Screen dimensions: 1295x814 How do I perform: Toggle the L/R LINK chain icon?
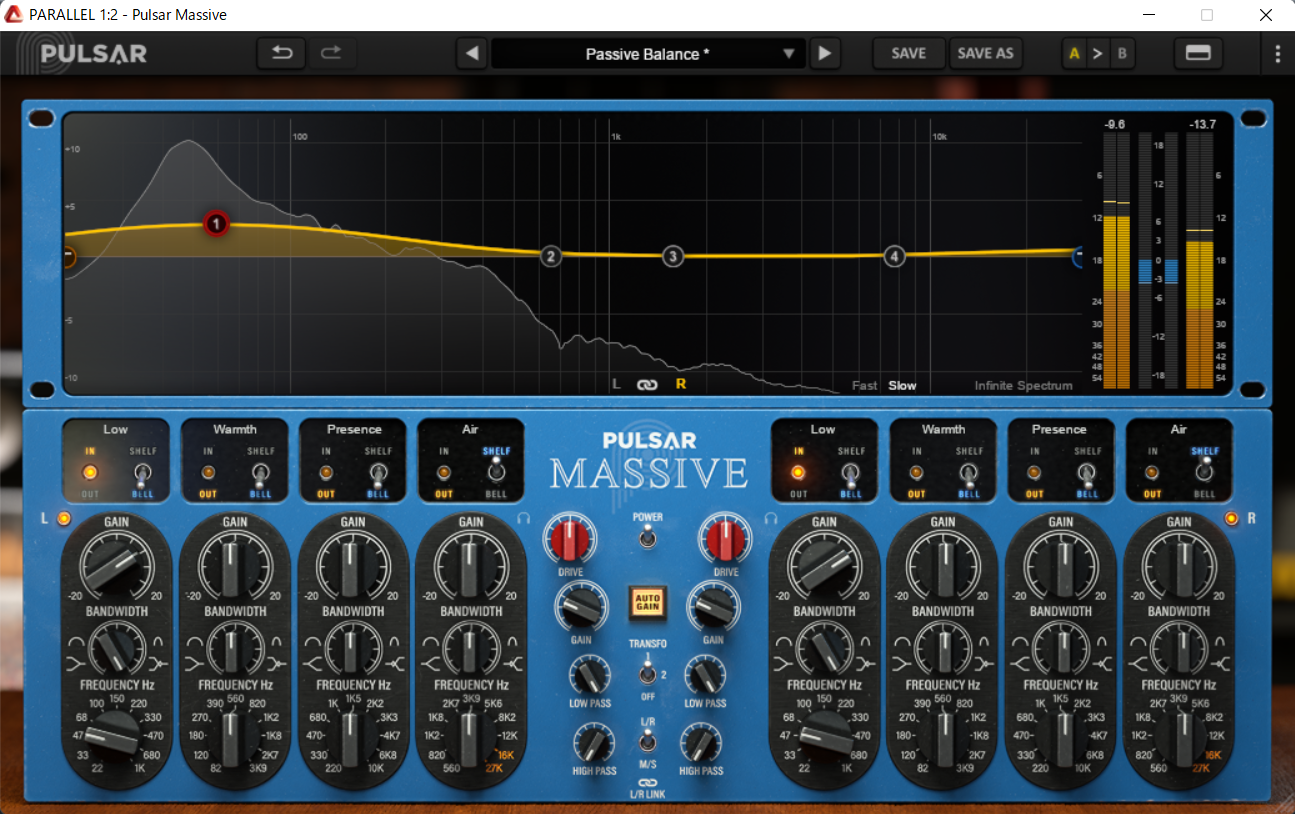[647, 783]
